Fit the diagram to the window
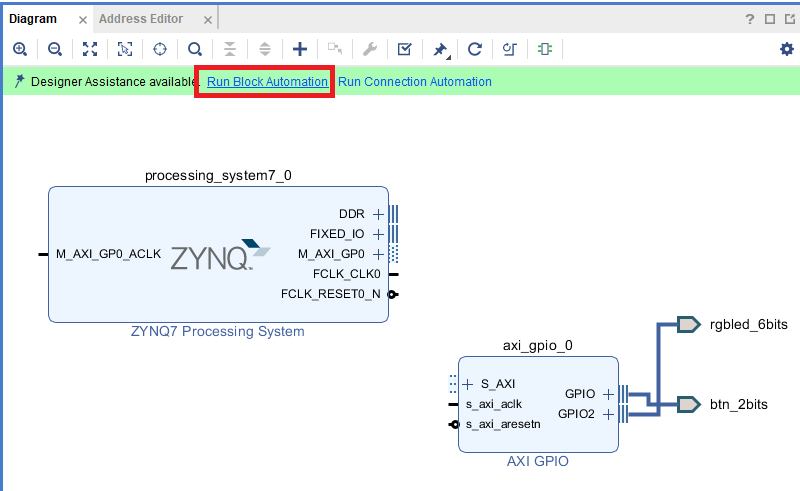This screenshot has width=800, height=491. point(90,48)
